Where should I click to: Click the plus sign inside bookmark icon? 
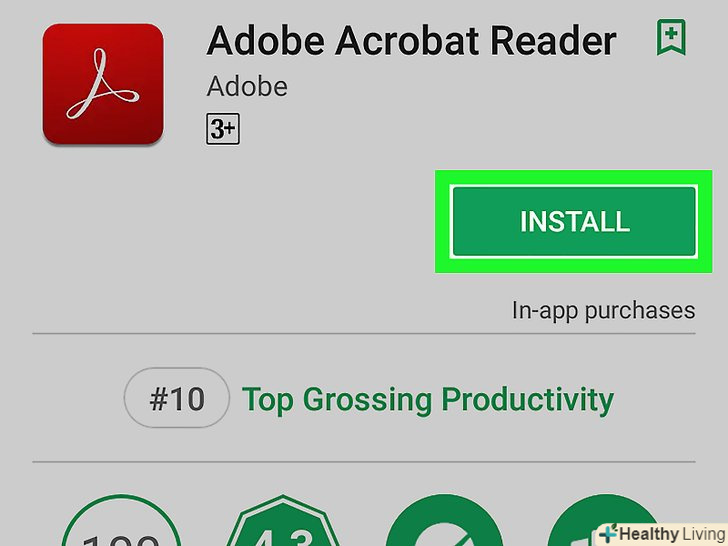click(671, 33)
